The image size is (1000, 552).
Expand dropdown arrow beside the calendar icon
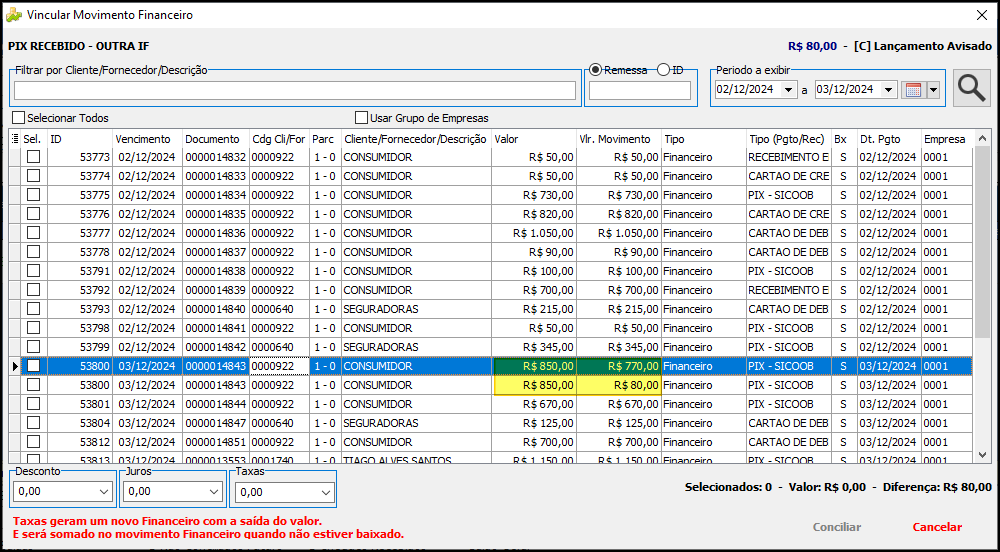pyautogui.click(x=934, y=90)
